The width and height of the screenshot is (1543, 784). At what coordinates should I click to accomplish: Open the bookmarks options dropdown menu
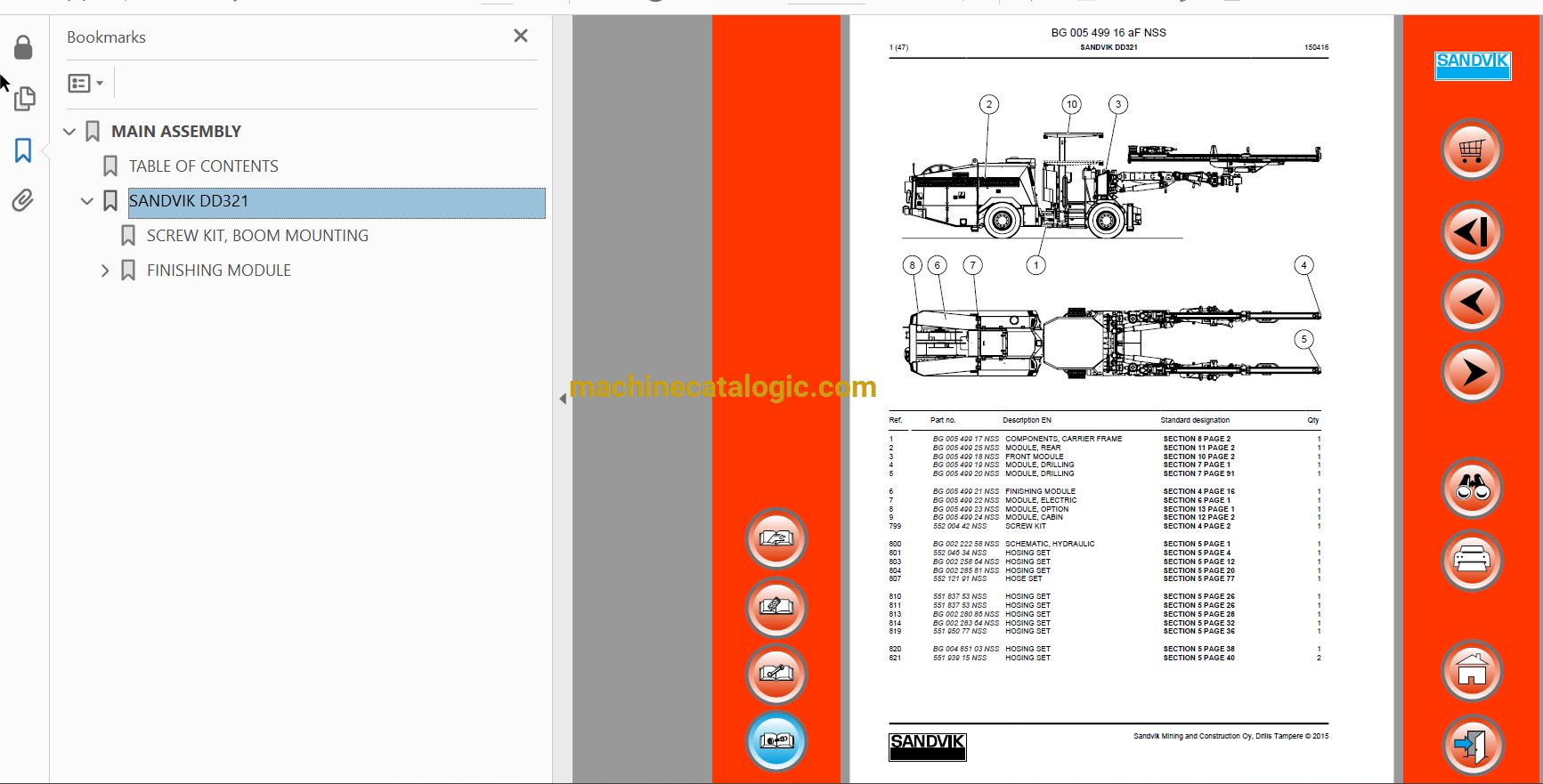pyautogui.click(x=85, y=83)
